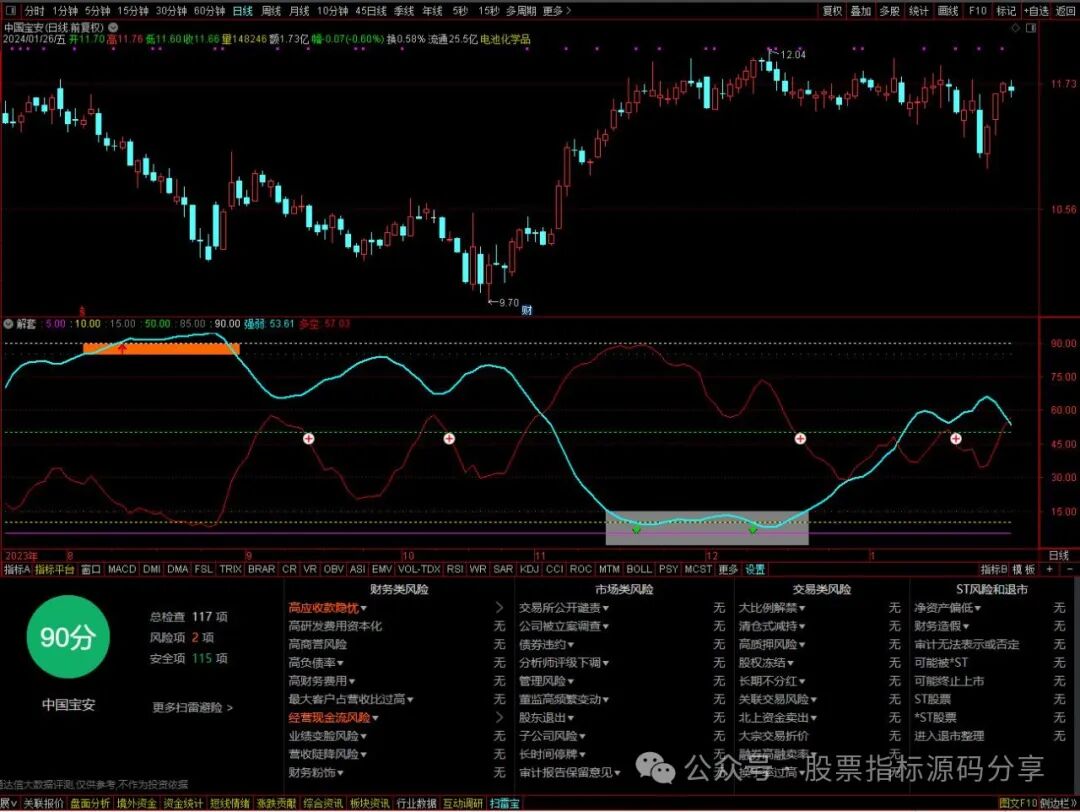This screenshot has width=1080, height=812.
Task: Open the 设置 indicator settings
Action: tap(755, 569)
